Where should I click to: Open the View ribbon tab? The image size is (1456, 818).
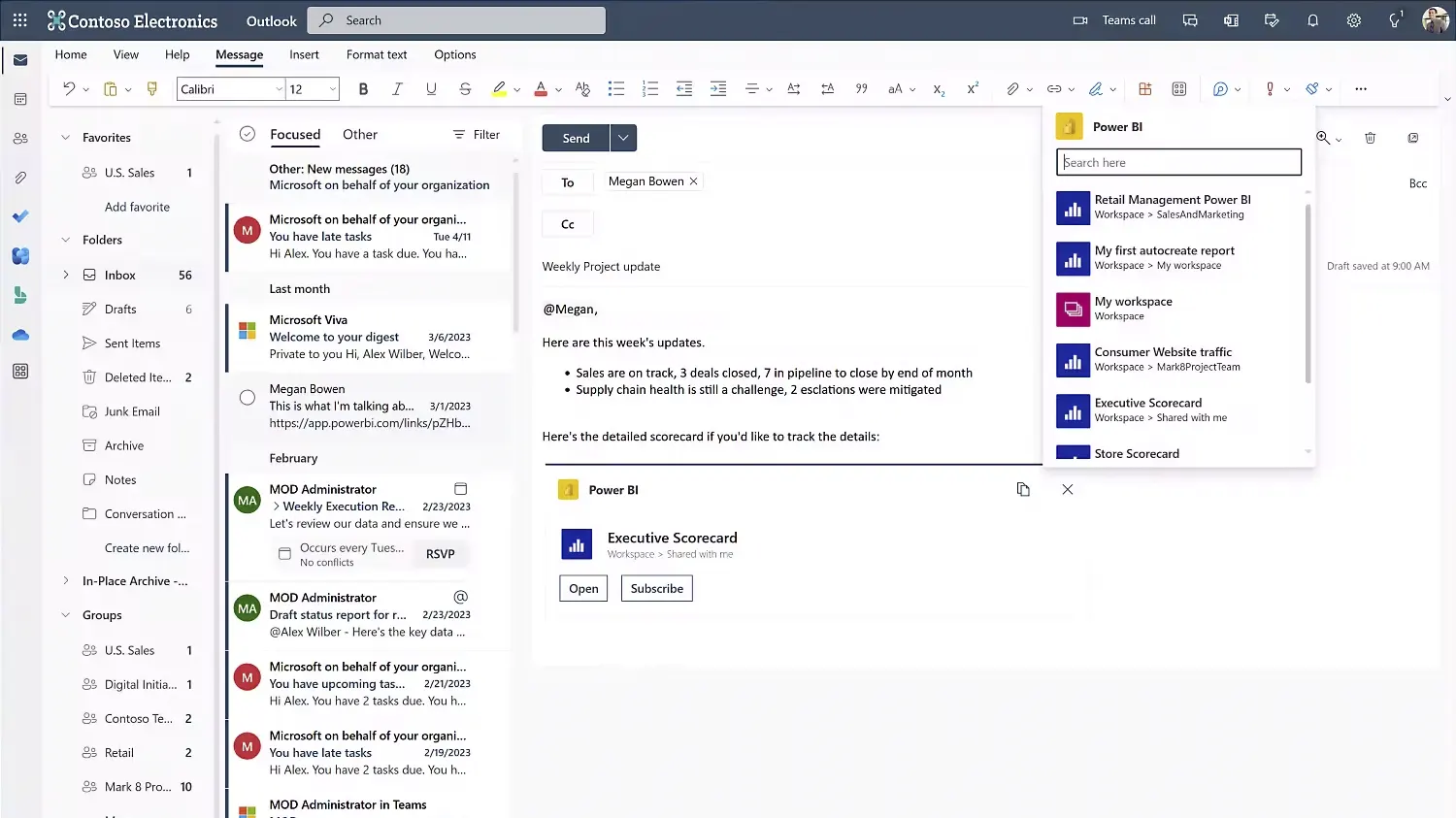[126, 54]
